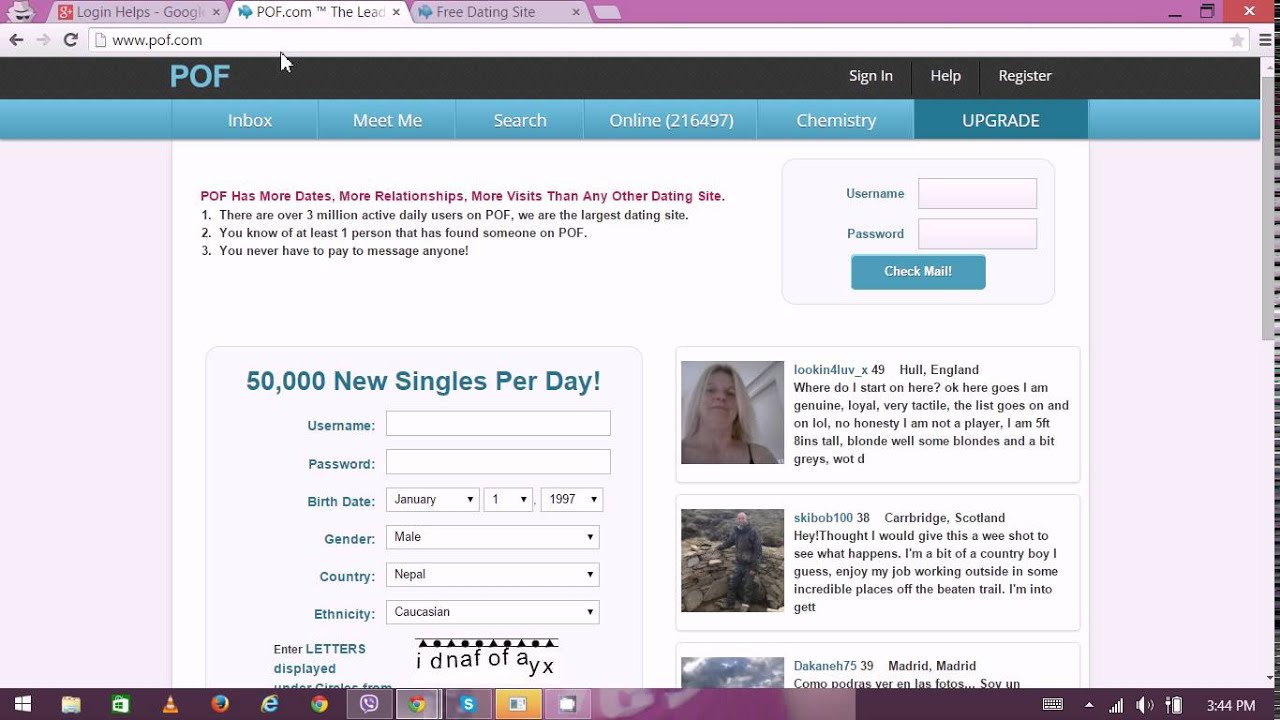Open the volume tray icon
The image size is (1280, 720).
coord(1146,705)
